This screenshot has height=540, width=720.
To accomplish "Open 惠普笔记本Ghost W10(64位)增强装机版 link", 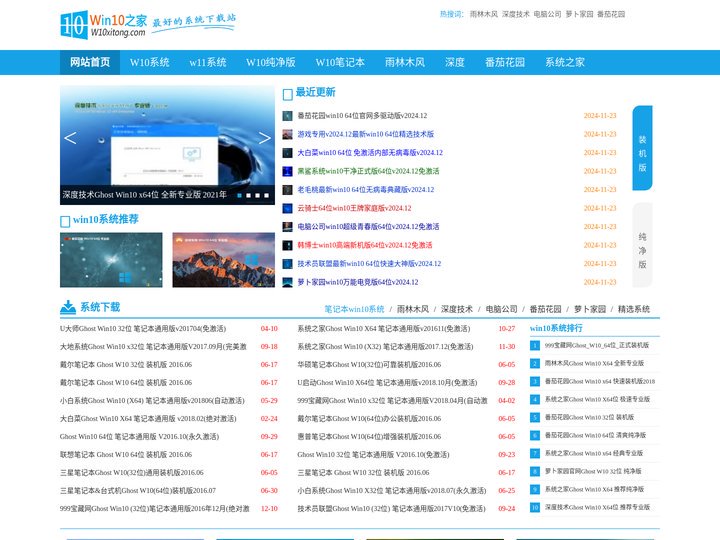I will (x=369, y=437).
